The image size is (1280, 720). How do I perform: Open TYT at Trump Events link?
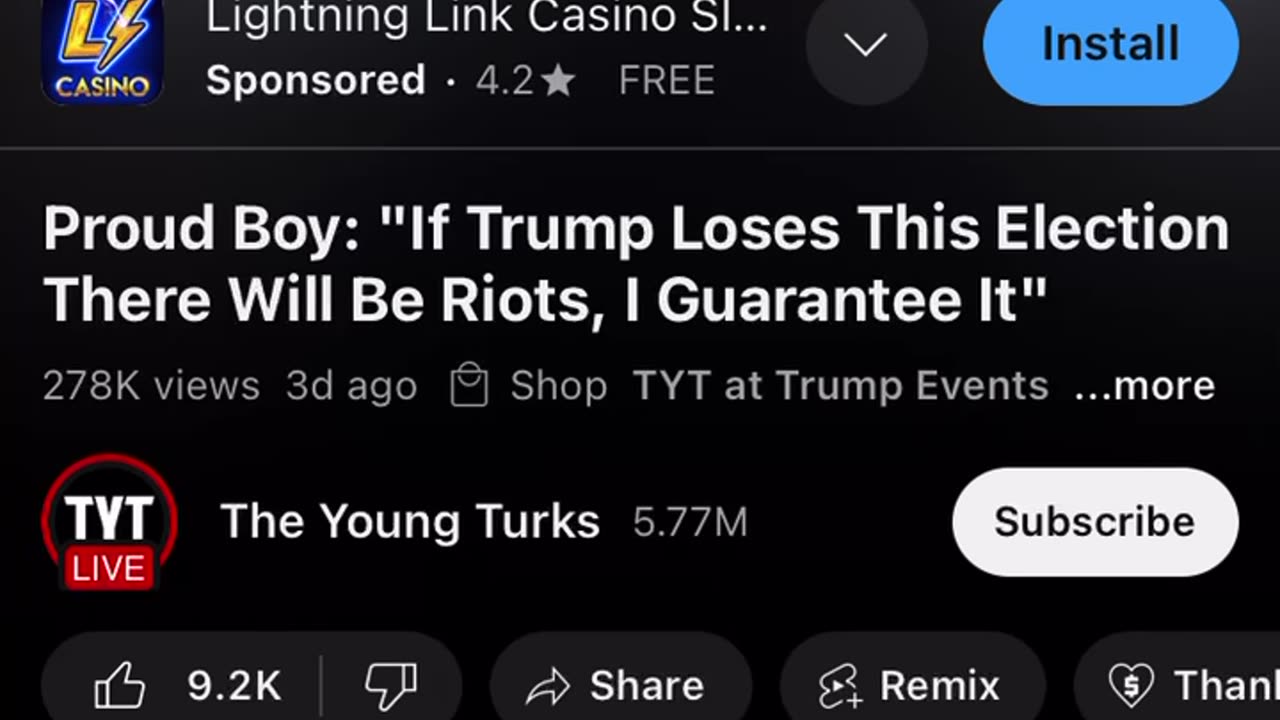tap(841, 386)
